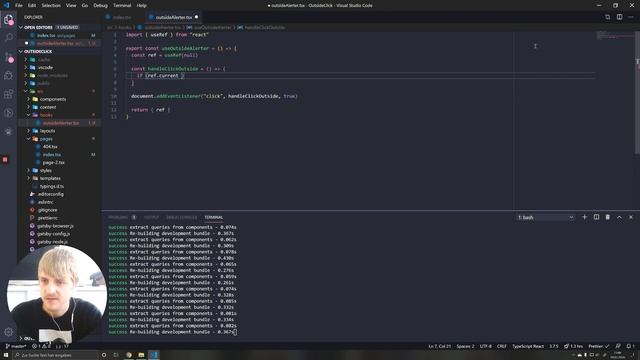
Task: Open the Go menu
Action: [85, 5]
